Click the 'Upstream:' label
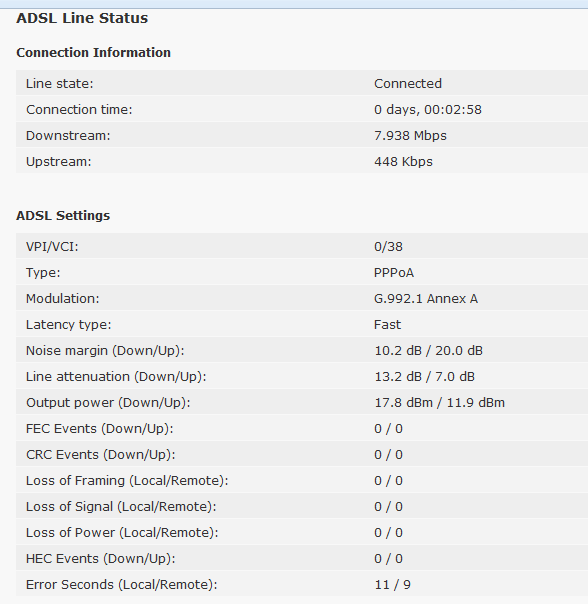Viewport: 588px width, 604px height. (59, 162)
